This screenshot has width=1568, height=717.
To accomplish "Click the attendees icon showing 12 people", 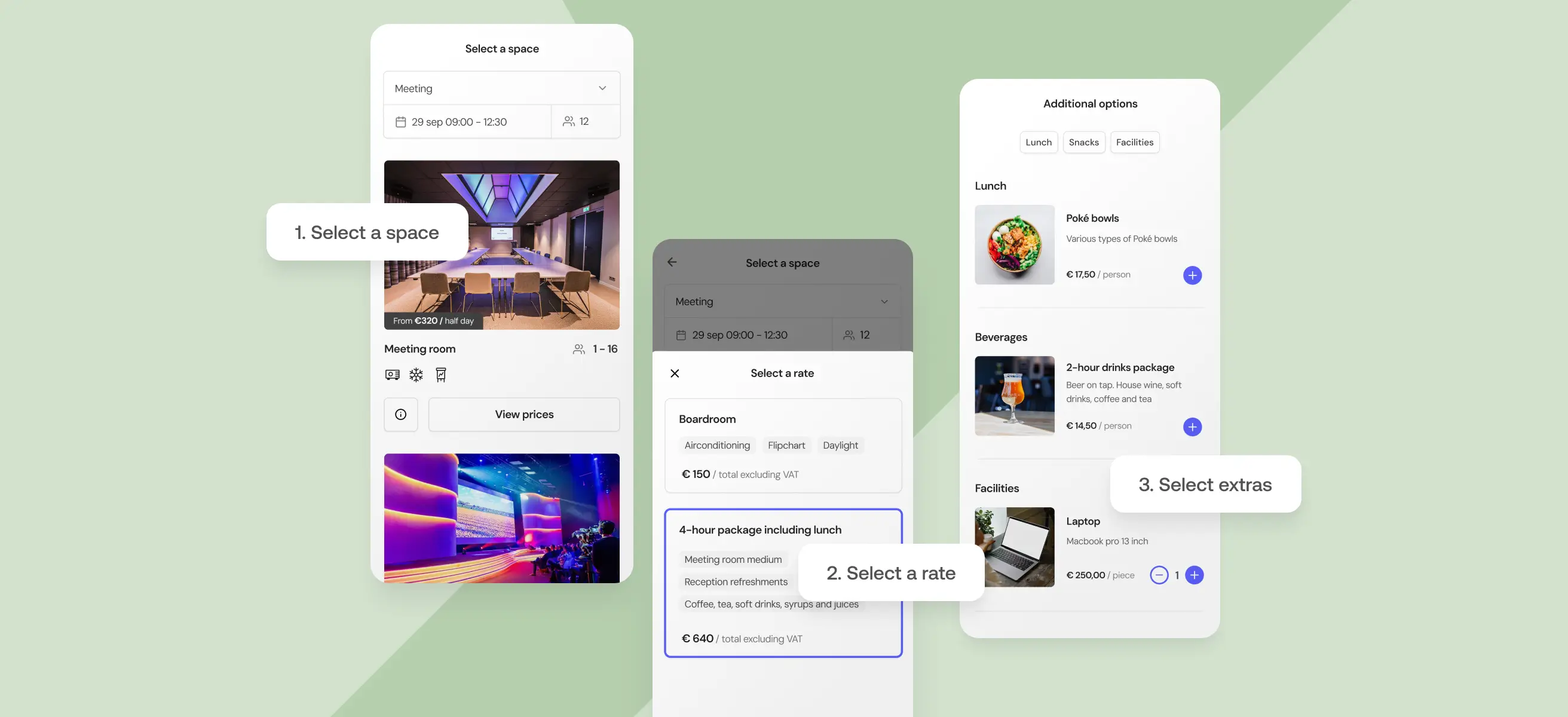I will [x=569, y=121].
